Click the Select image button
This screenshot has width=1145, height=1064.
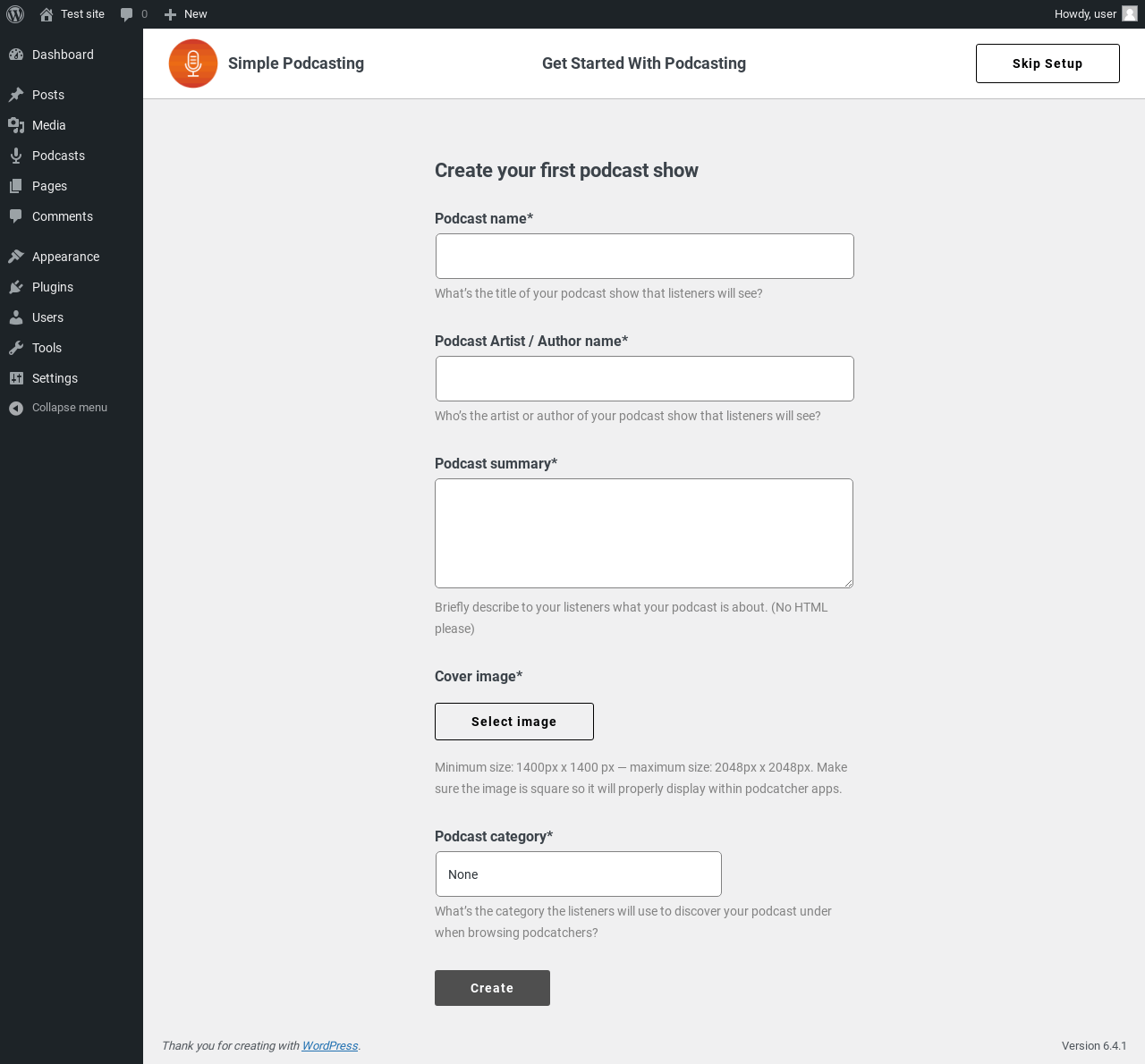[x=514, y=722]
